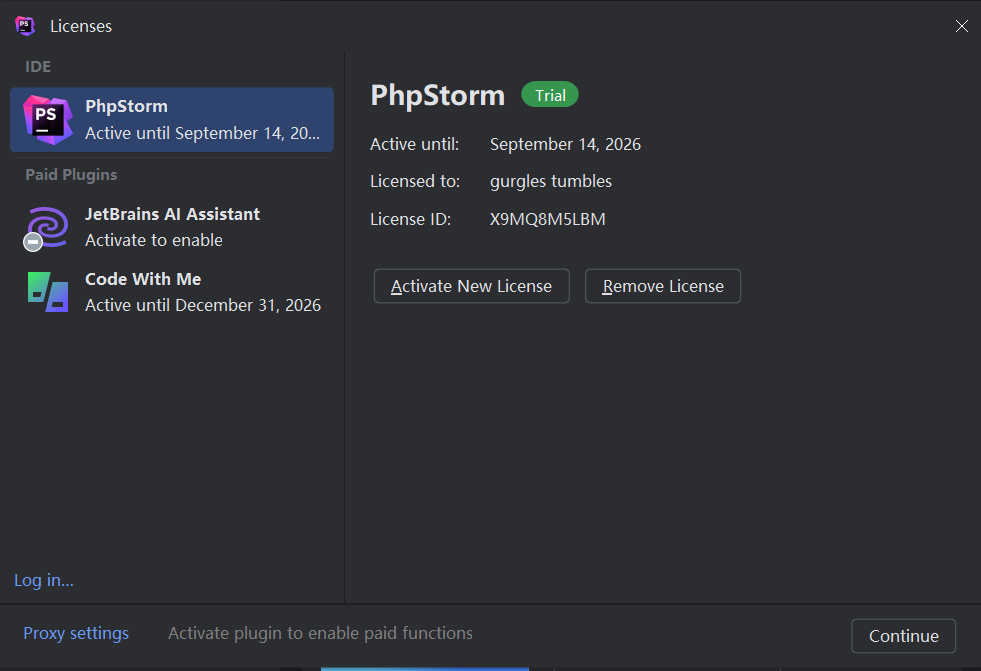The image size is (981, 671).
Task: Click the green Trial badge
Action: (x=550, y=95)
